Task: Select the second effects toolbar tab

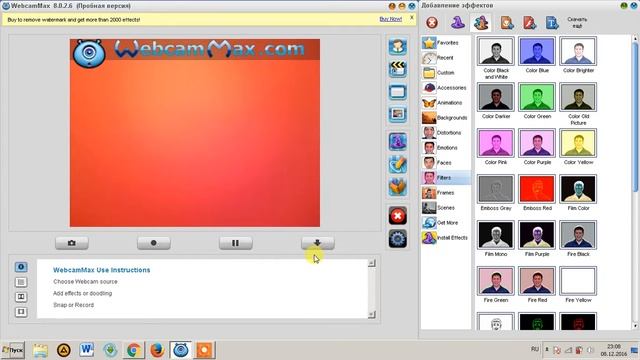Action: (481, 22)
